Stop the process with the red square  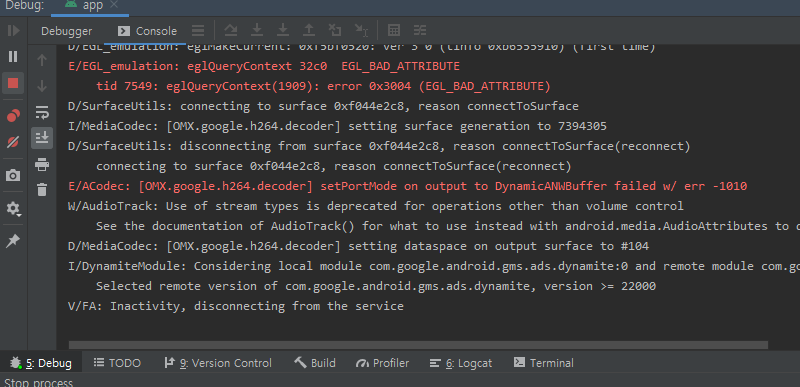click(x=13, y=83)
